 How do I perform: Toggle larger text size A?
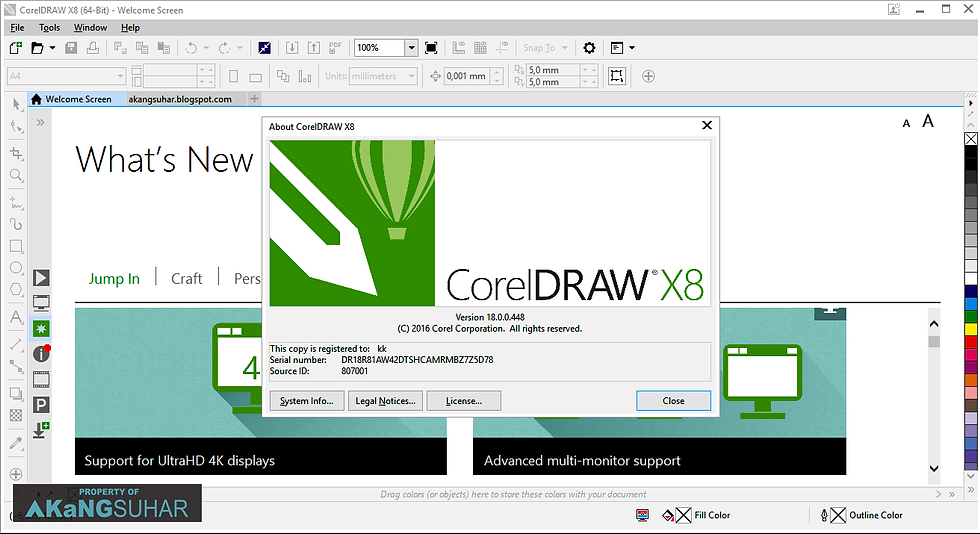[x=928, y=121]
